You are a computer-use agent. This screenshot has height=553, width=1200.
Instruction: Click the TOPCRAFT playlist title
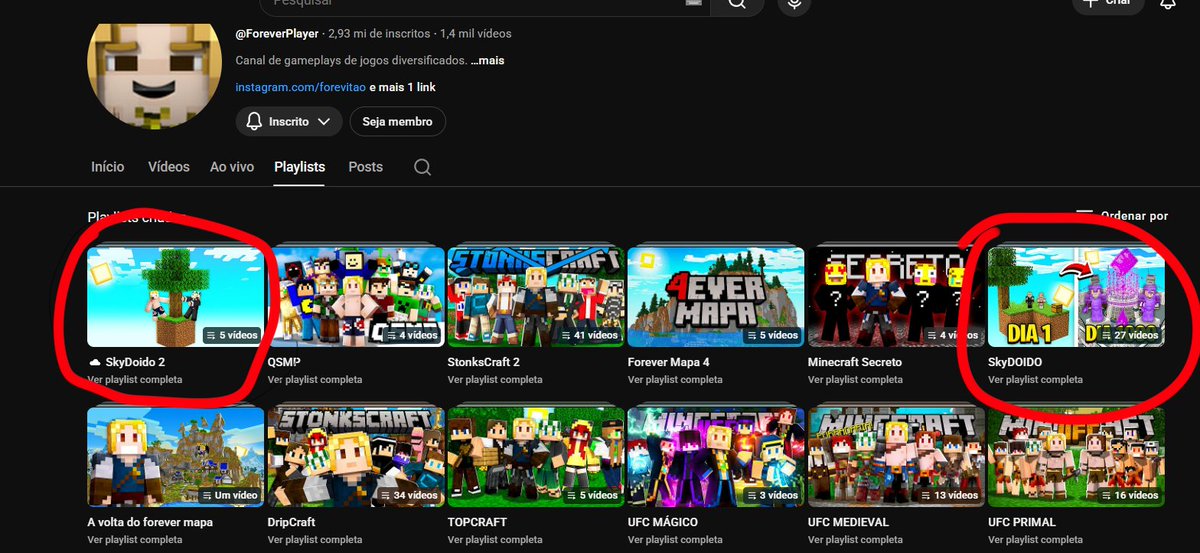(477, 522)
